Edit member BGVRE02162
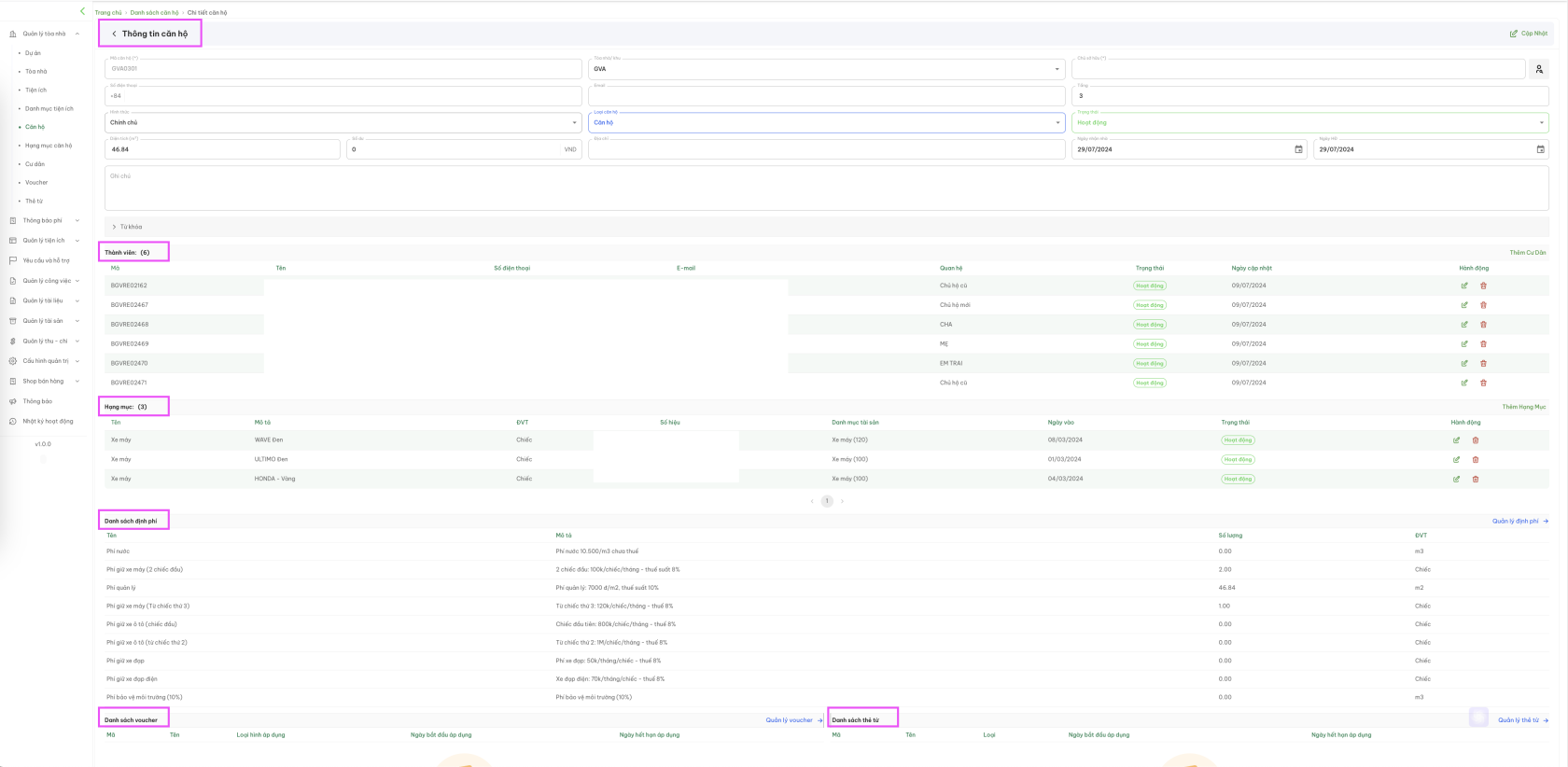This screenshot has height=767, width=1568. tap(1463, 286)
